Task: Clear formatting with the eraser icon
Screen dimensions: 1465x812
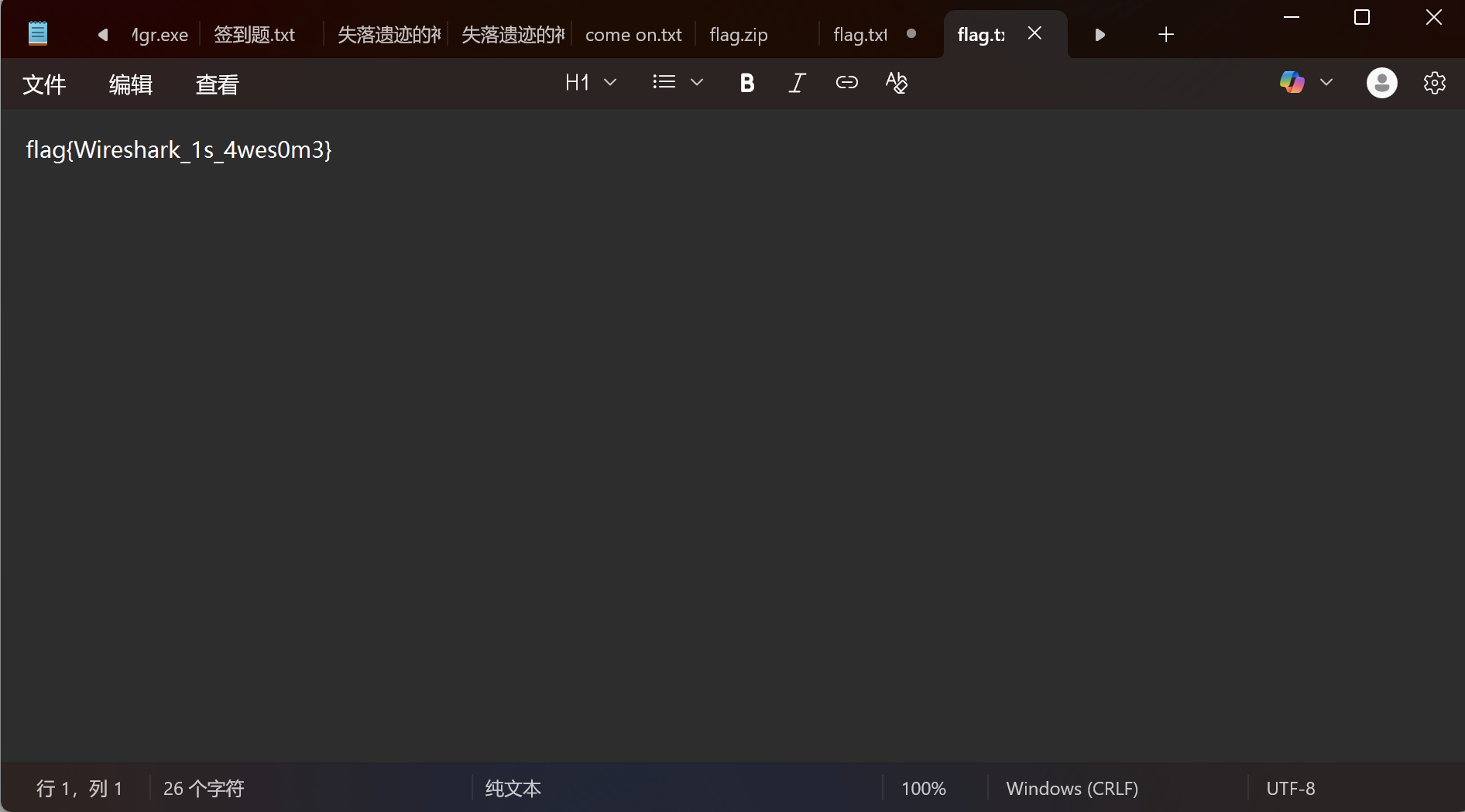Action: tap(896, 83)
